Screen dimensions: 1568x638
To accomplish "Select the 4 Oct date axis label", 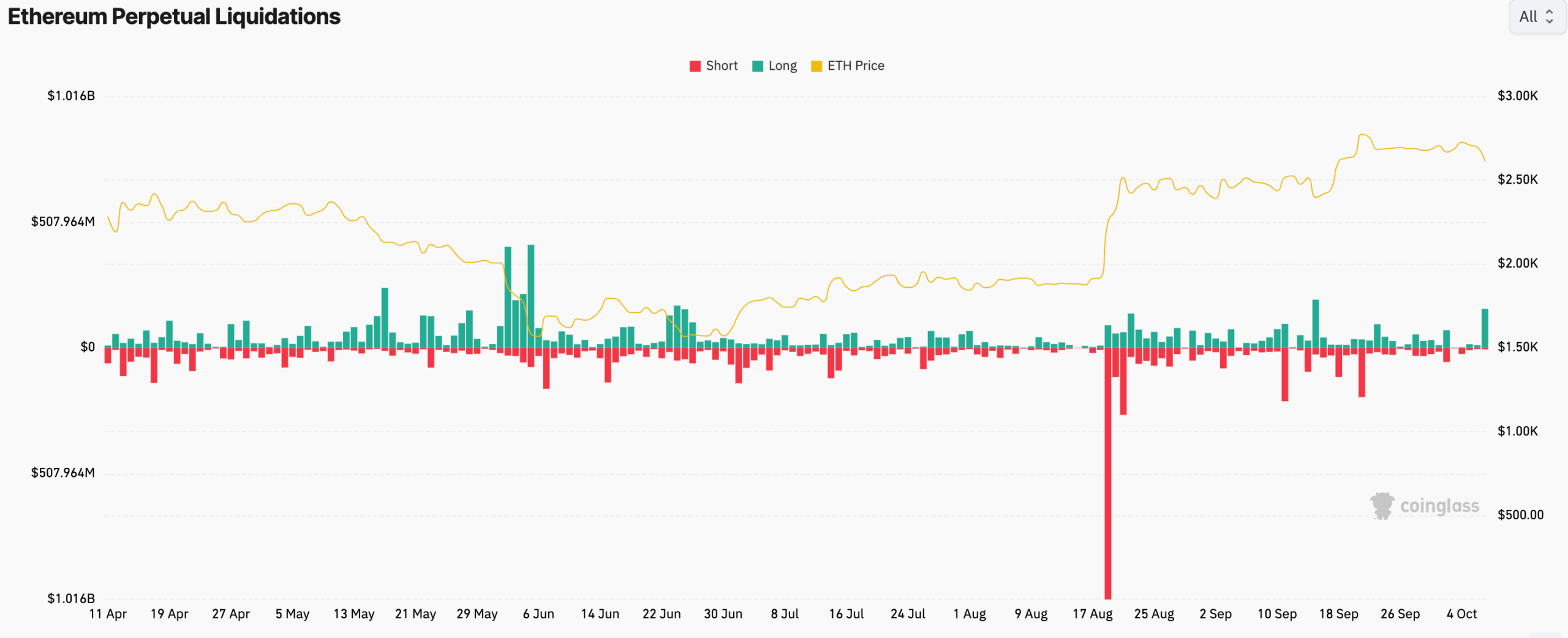I will pos(1461,614).
